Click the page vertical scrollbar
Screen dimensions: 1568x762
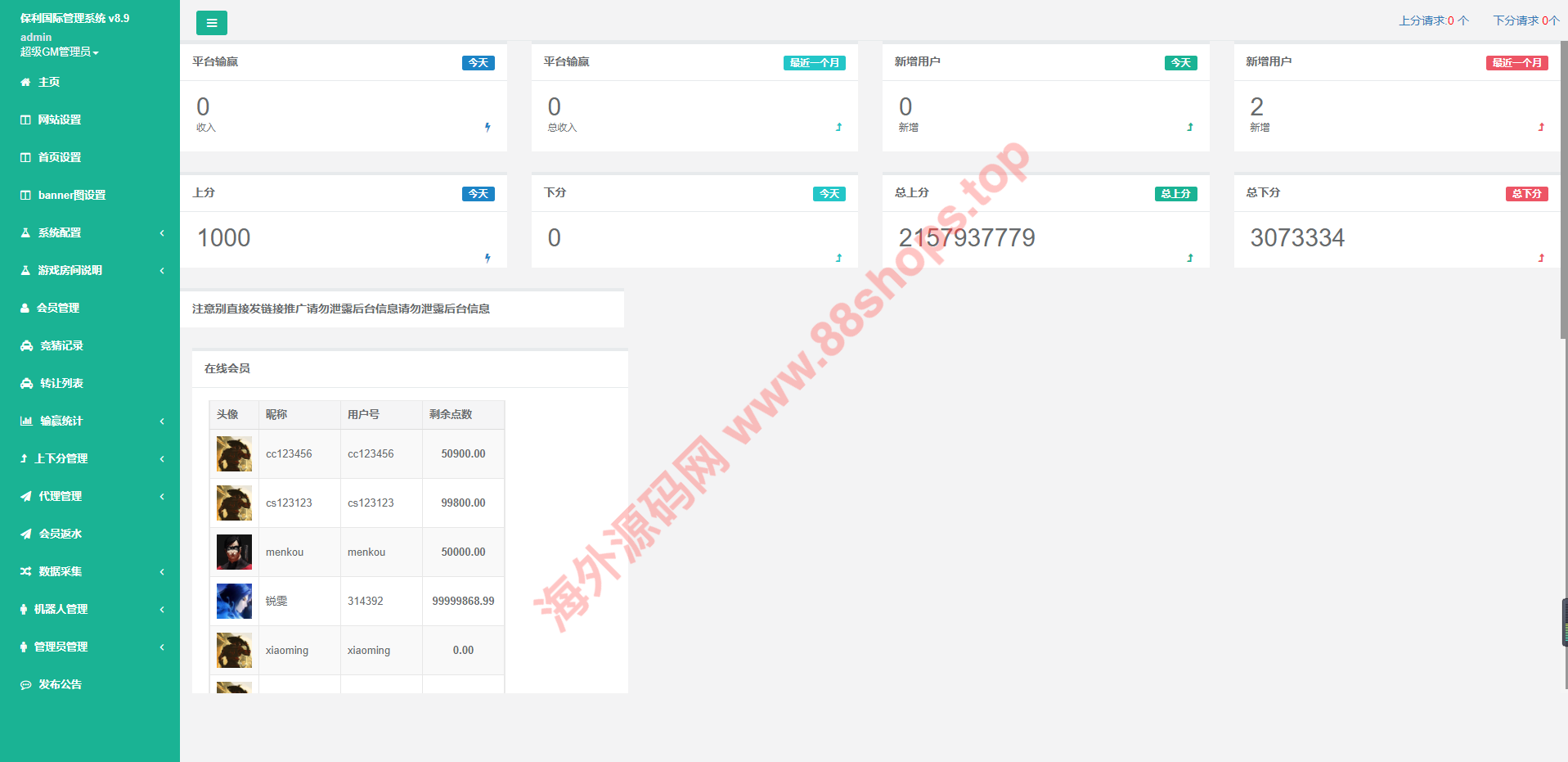point(1563,188)
